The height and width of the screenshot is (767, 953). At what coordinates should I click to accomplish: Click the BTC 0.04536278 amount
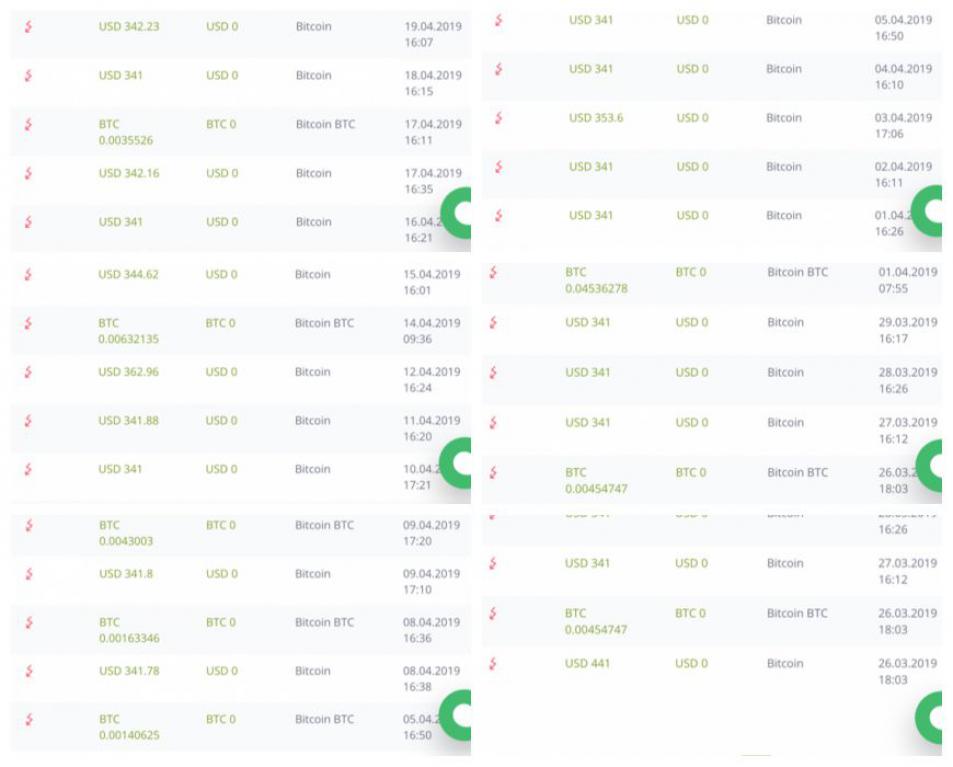pyautogui.click(x=596, y=280)
